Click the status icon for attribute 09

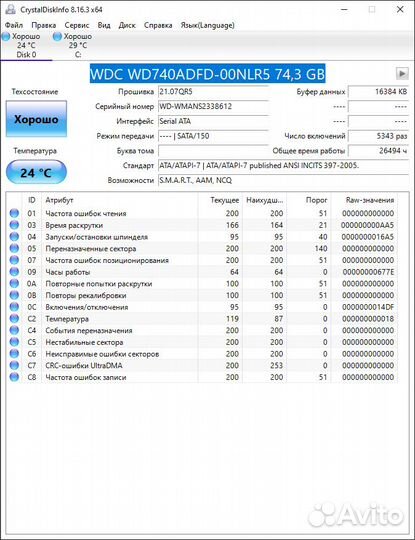pyautogui.click(x=14, y=272)
